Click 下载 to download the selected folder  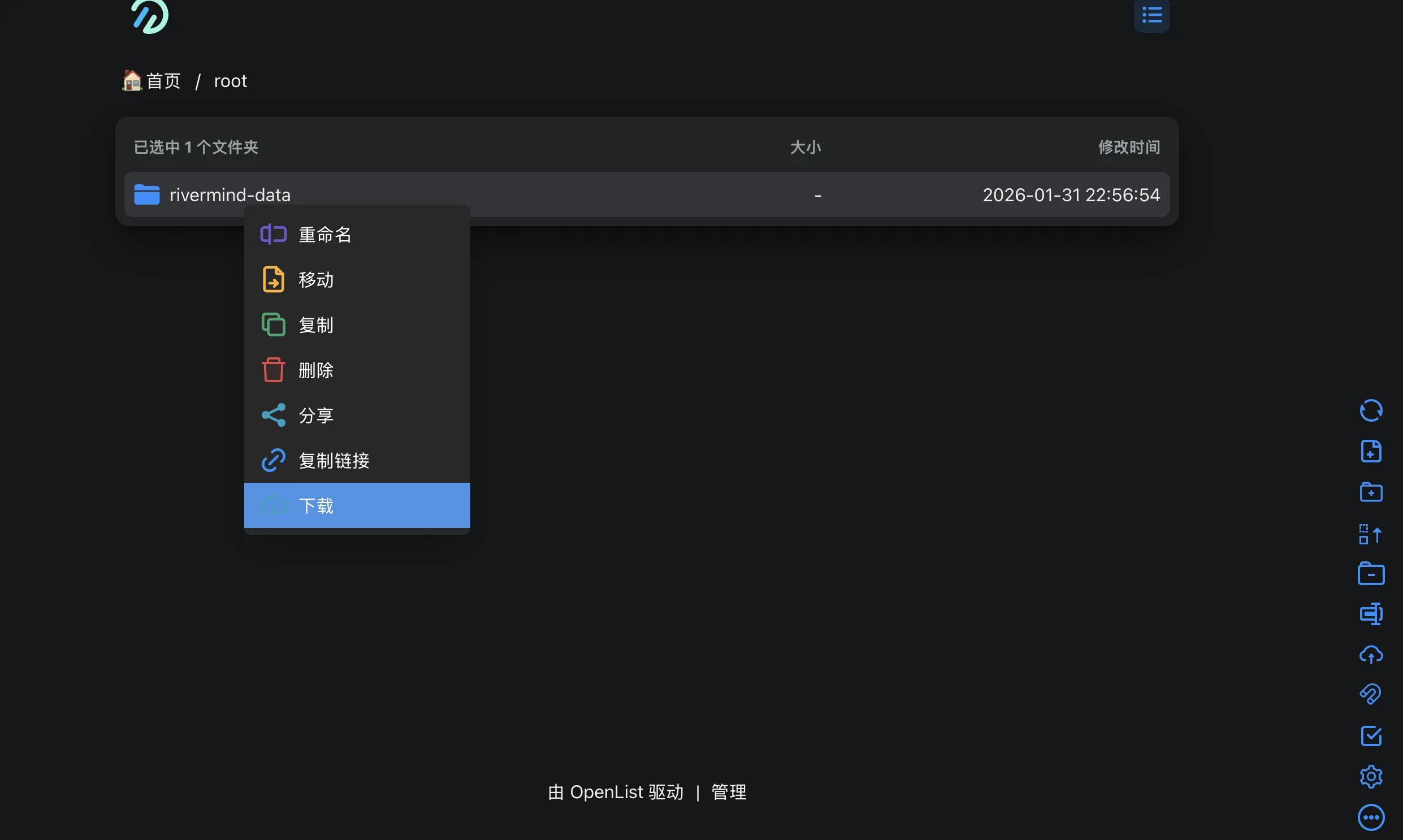316,505
